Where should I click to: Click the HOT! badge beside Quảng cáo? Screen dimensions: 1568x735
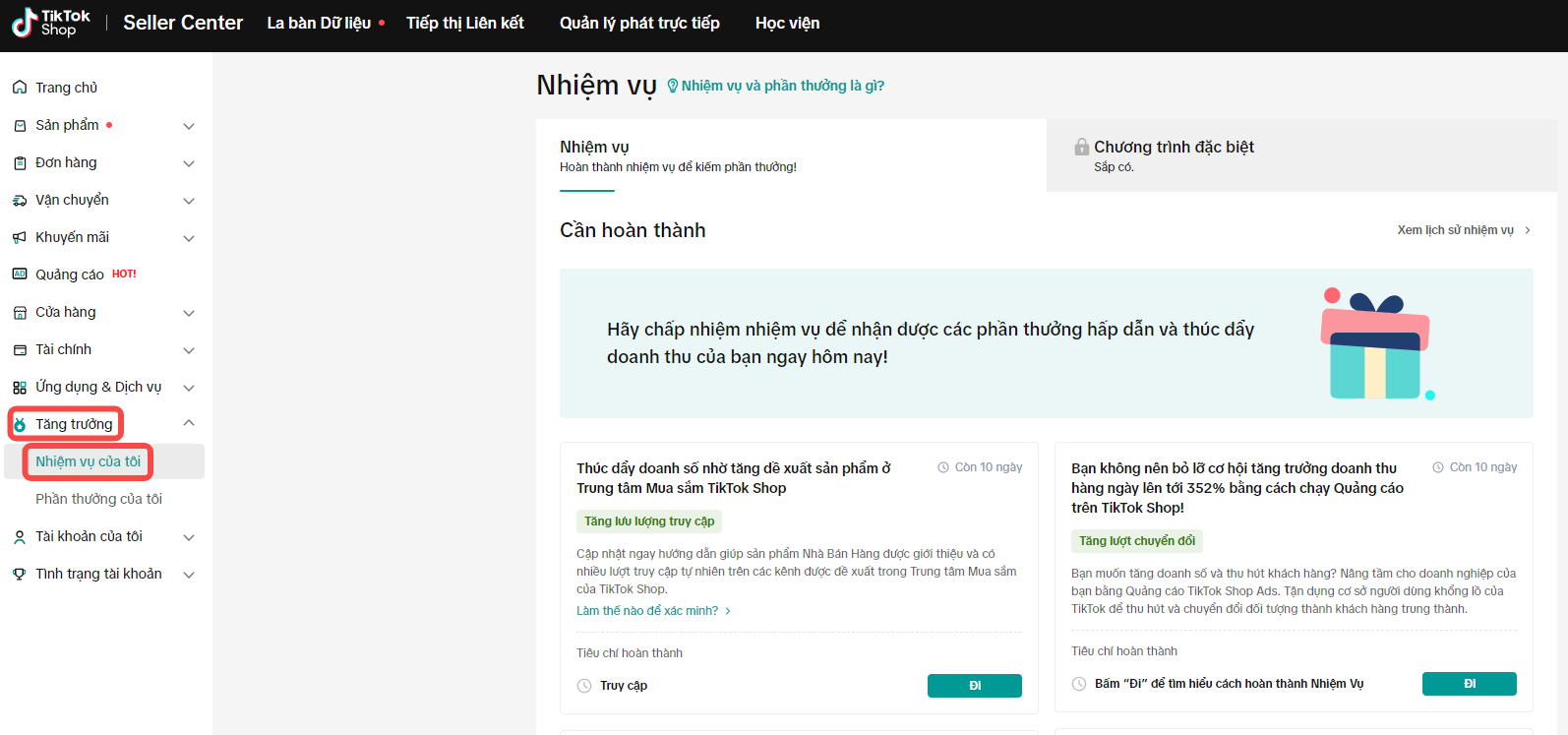(124, 275)
